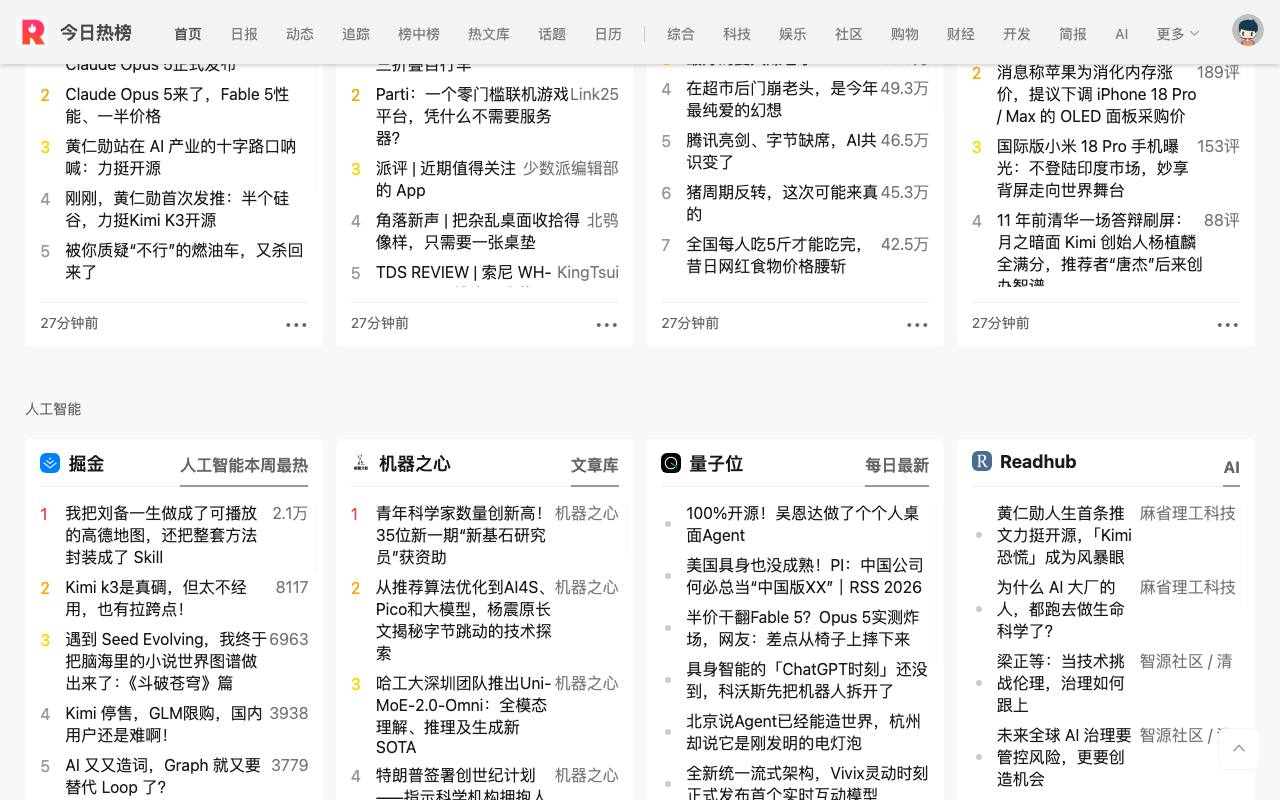Switch to the 开发 category
The width and height of the screenshot is (1280, 800).
coord(1017,34)
